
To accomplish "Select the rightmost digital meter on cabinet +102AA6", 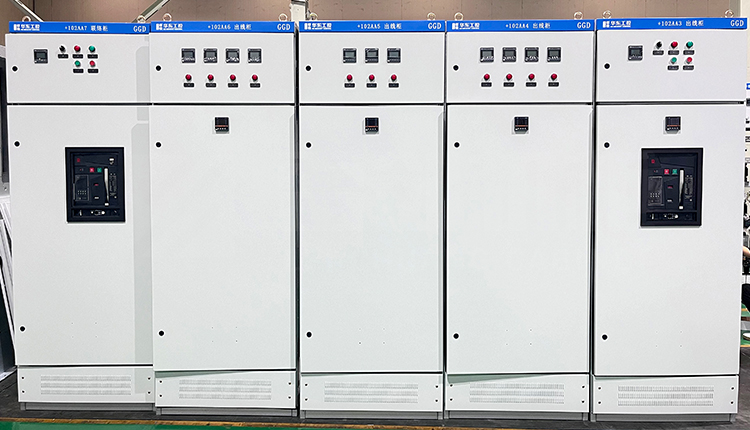I will tap(254, 56).
